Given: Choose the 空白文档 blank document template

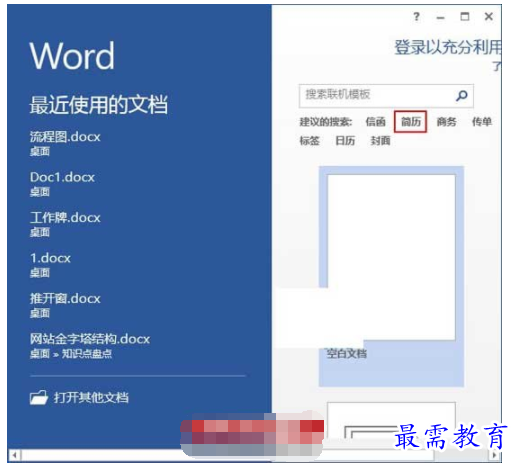Looking at the screenshot, I should point(391,276).
